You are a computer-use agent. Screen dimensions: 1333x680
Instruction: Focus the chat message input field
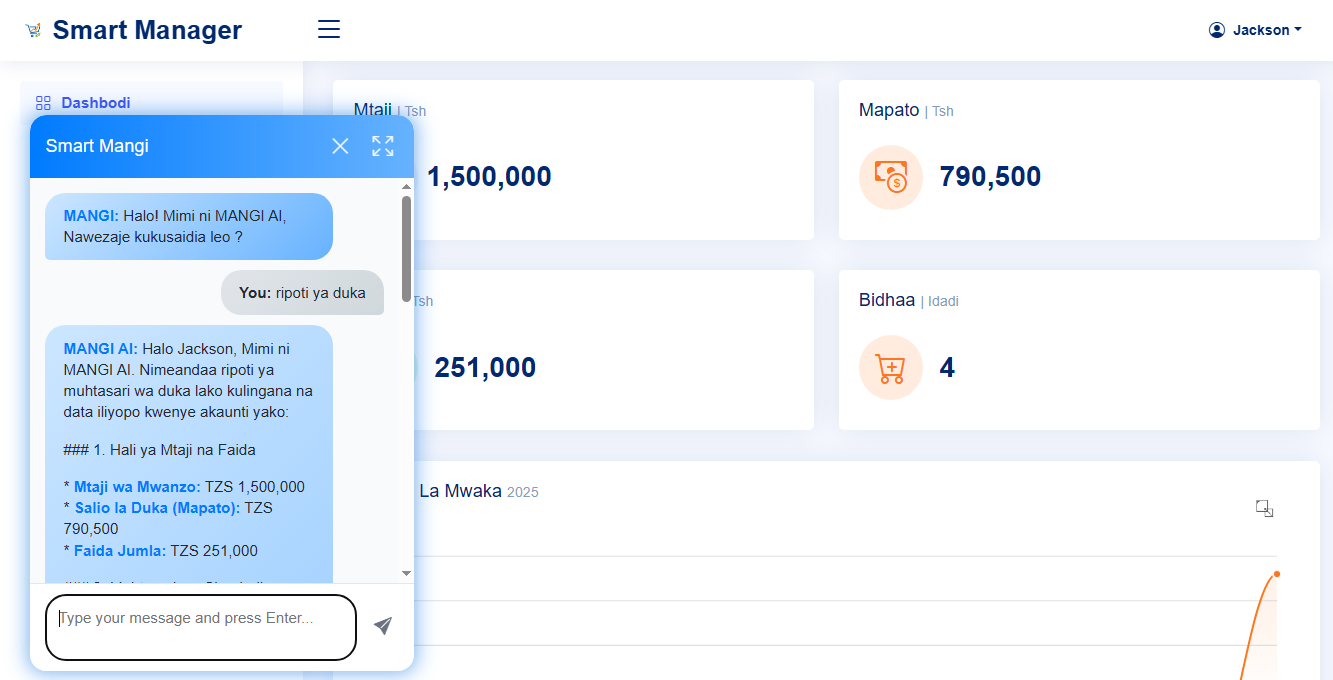click(x=201, y=627)
